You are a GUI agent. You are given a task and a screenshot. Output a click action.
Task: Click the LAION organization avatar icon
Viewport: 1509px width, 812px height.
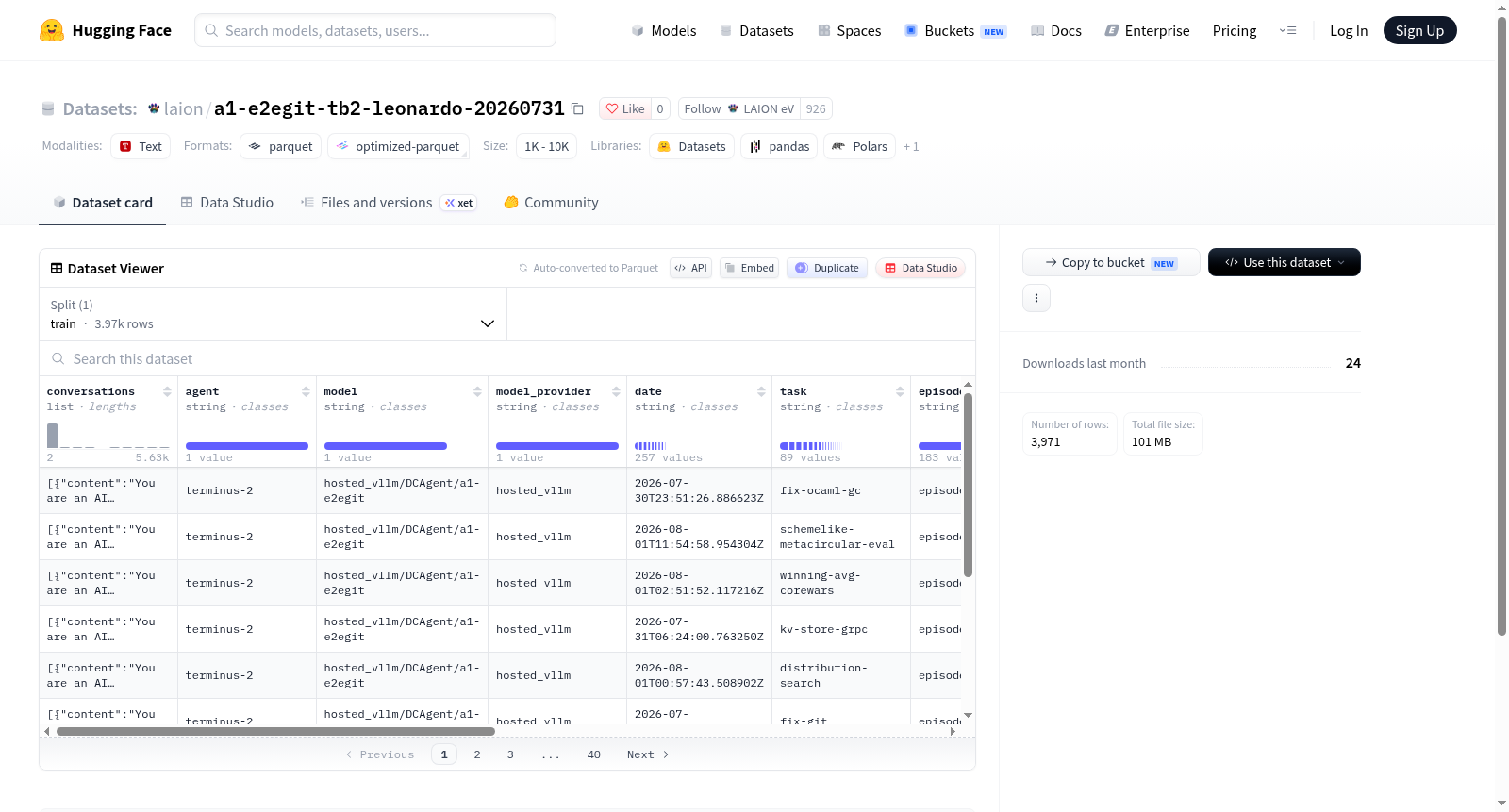(154, 108)
